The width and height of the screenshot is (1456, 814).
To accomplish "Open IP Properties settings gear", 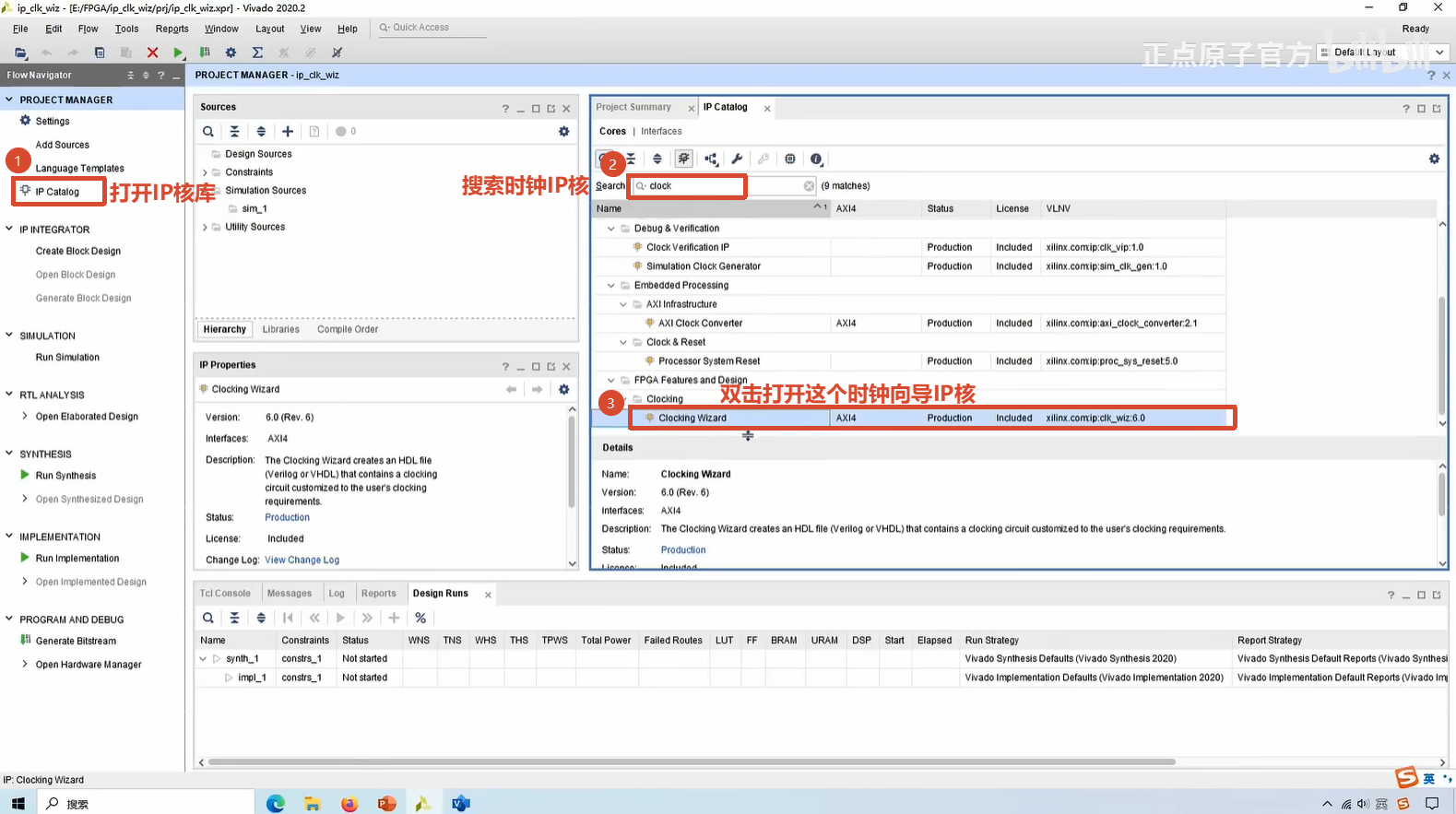I will [564, 389].
